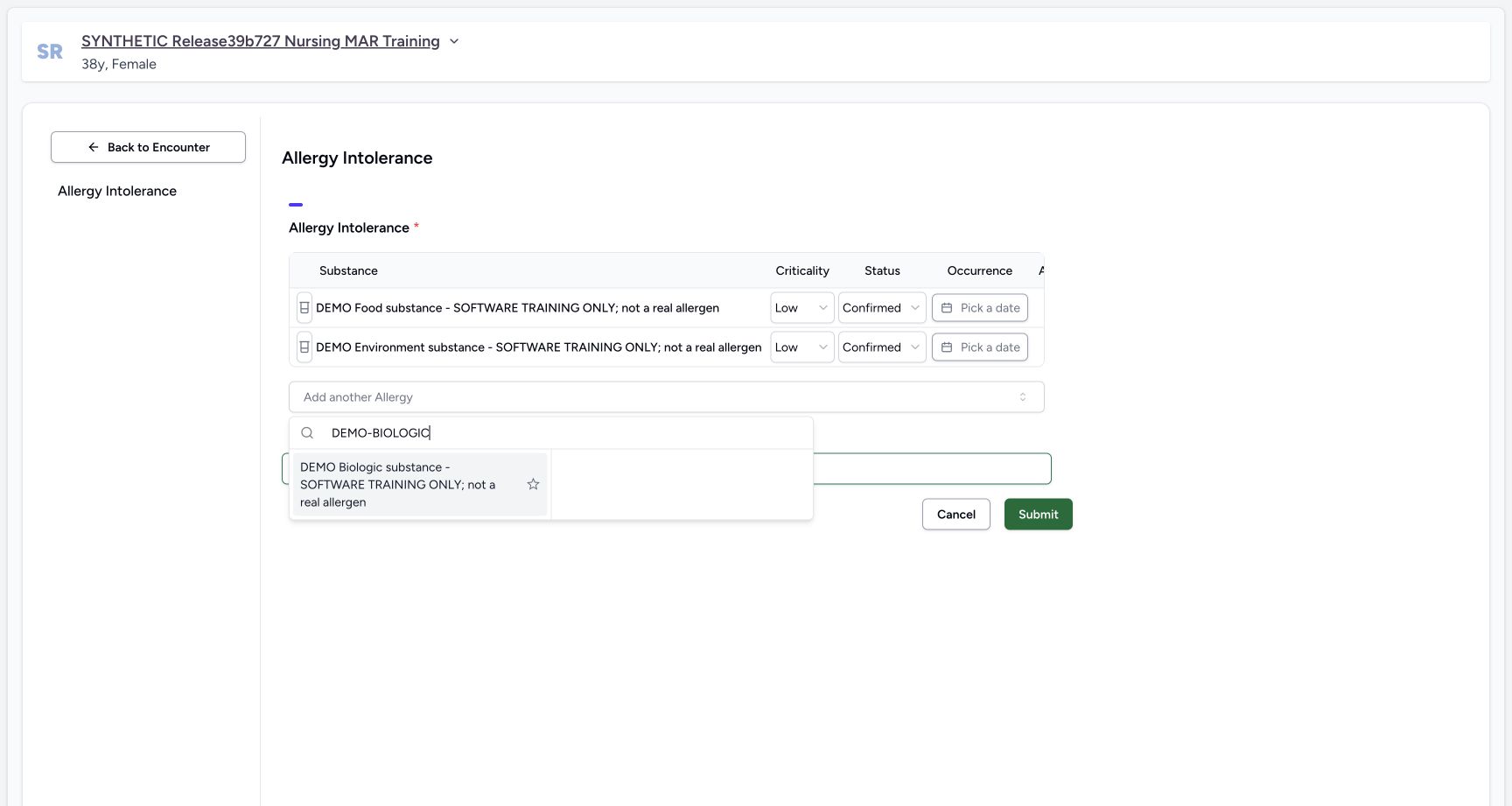Click the Occurrence column header
The image size is (1512, 806).
click(x=980, y=271)
